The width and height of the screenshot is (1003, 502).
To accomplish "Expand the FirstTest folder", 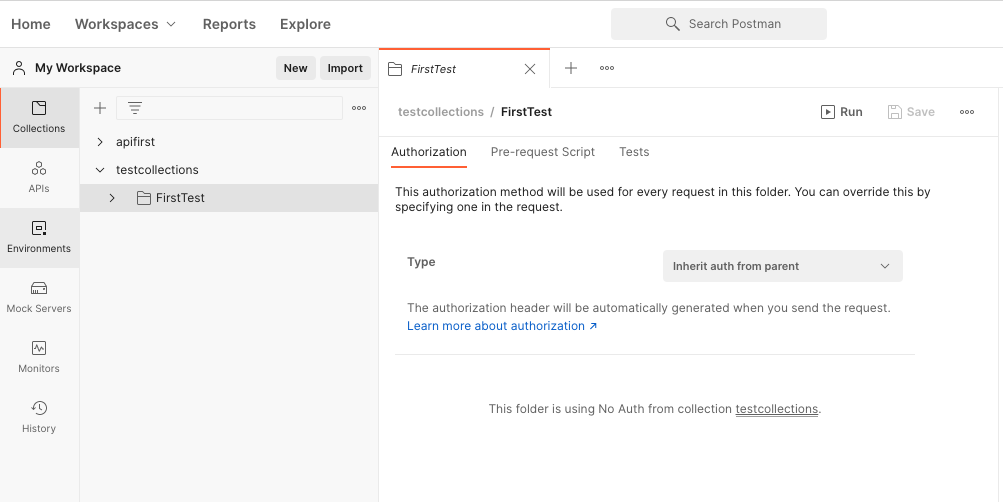I will [112, 198].
